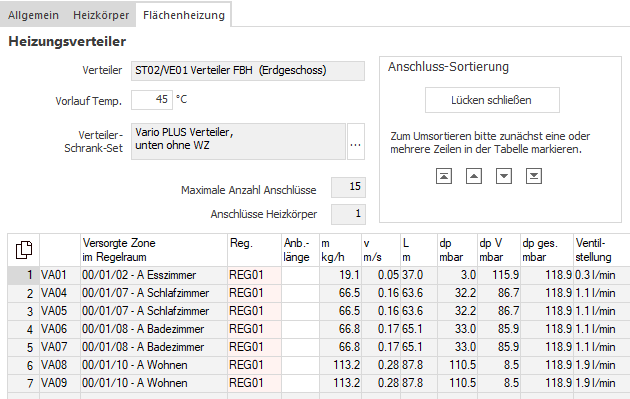630x399 pixels.
Task: Click the REG01 cell in the Esszimmer row
Action: pos(254,275)
